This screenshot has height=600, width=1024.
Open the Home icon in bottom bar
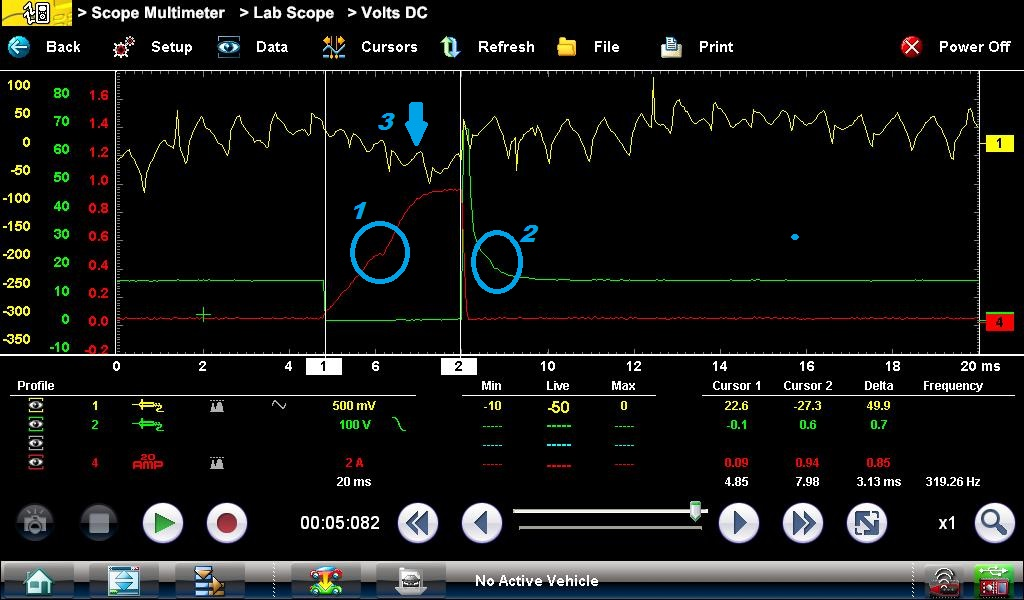(40, 580)
